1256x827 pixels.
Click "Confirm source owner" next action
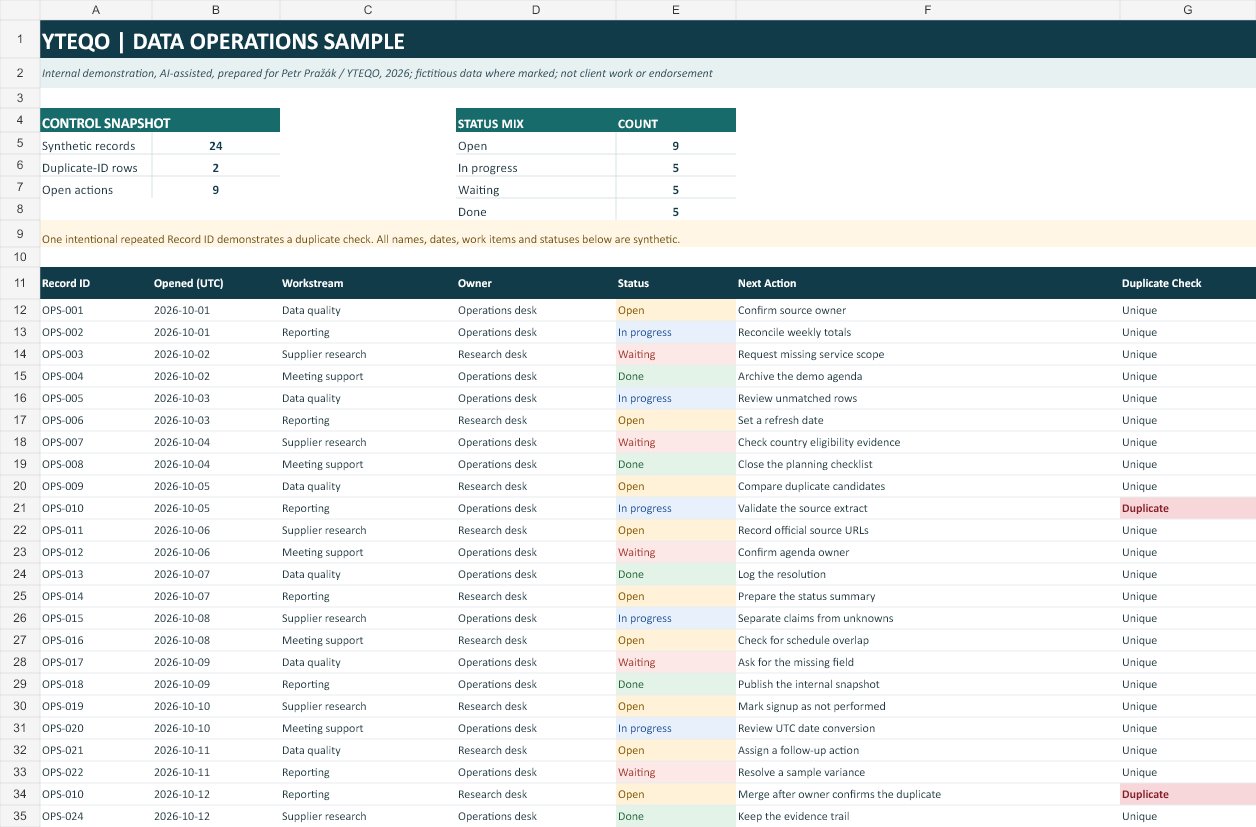pos(928,310)
